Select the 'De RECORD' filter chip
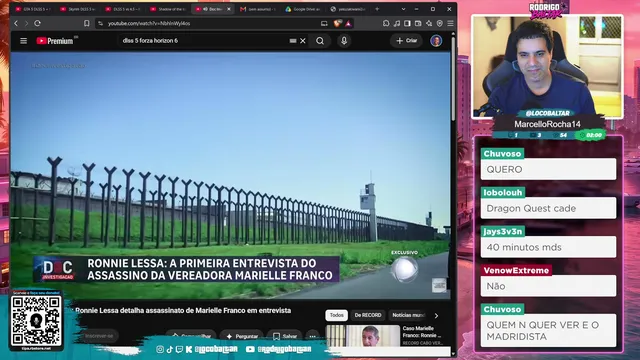640x360 pixels. coord(368,315)
